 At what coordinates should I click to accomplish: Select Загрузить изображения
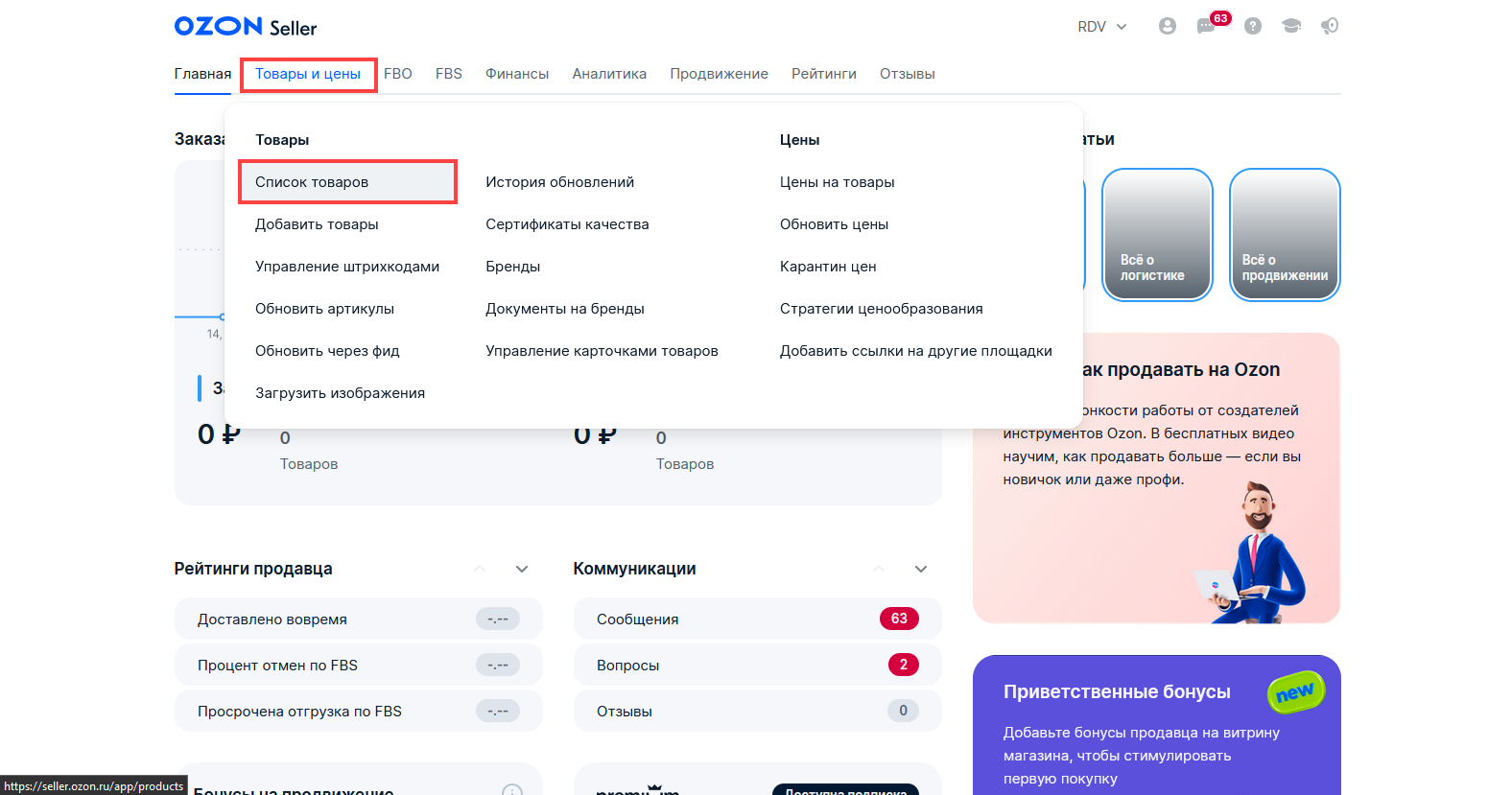tap(340, 393)
